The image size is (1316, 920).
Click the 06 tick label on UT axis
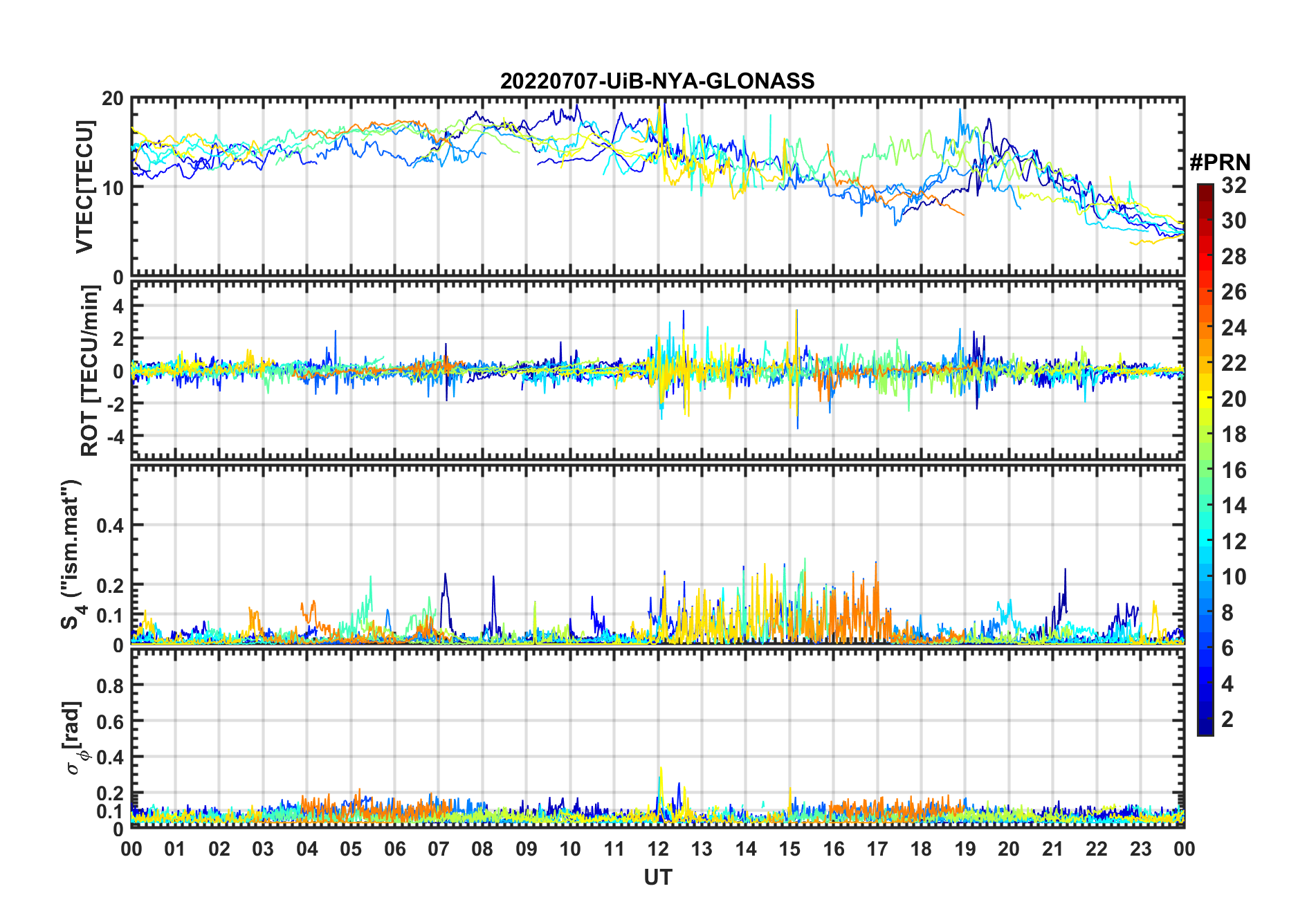(394, 849)
